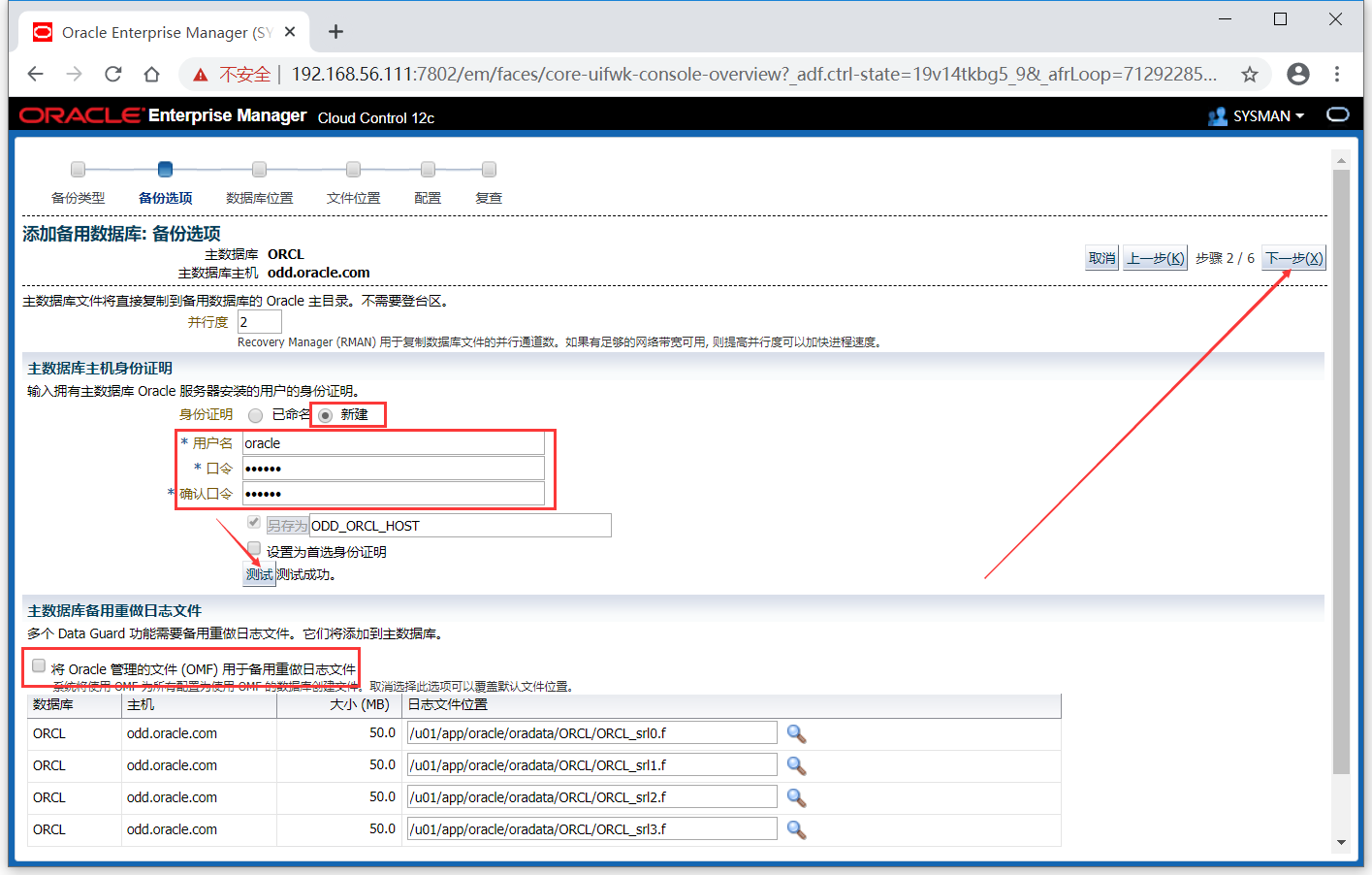Click the vertical scrollbar thumb
Screen dimensions: 1372x875
pos(1341,471)
